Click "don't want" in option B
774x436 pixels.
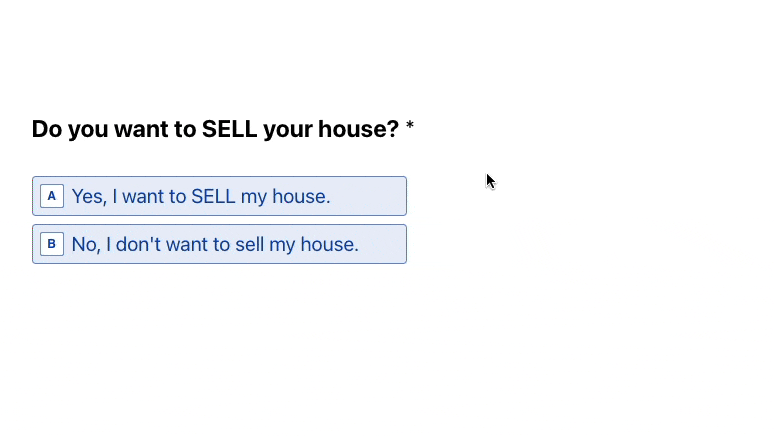click(162, 244)
